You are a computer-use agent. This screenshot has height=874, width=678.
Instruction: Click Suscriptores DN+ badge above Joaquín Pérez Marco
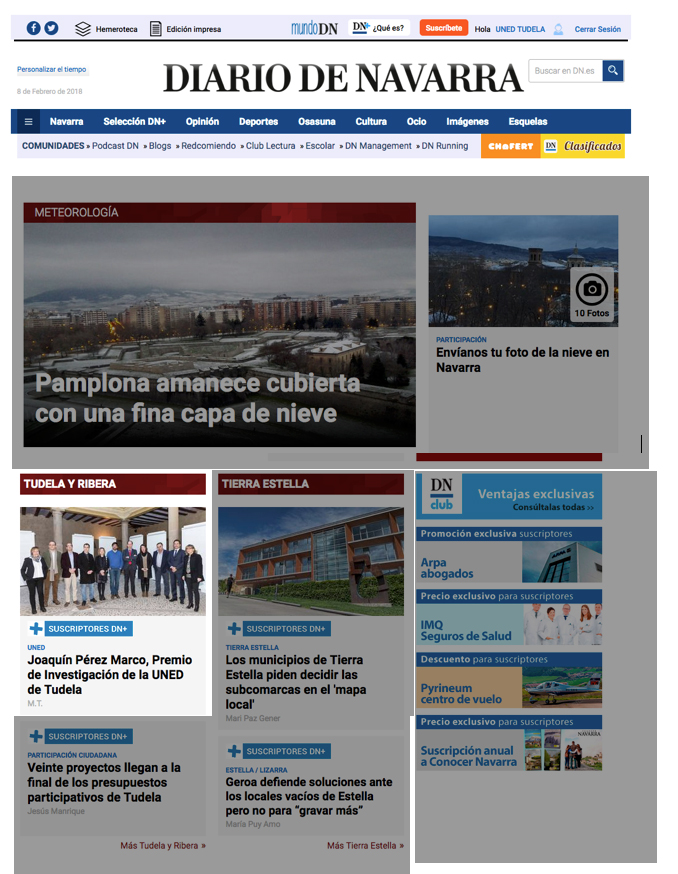[x=81, y=629]
